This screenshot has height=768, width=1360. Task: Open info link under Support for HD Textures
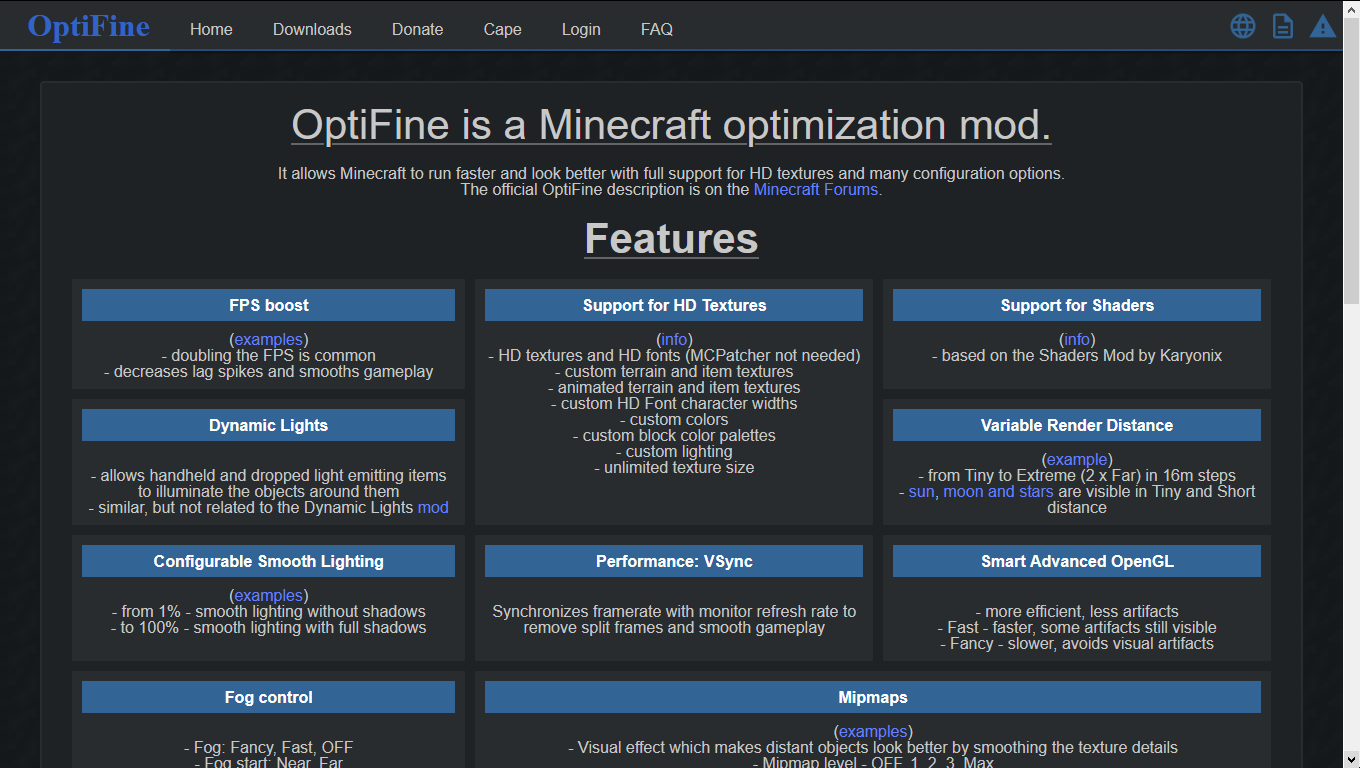pyautogui.click(x=674, y=339)
